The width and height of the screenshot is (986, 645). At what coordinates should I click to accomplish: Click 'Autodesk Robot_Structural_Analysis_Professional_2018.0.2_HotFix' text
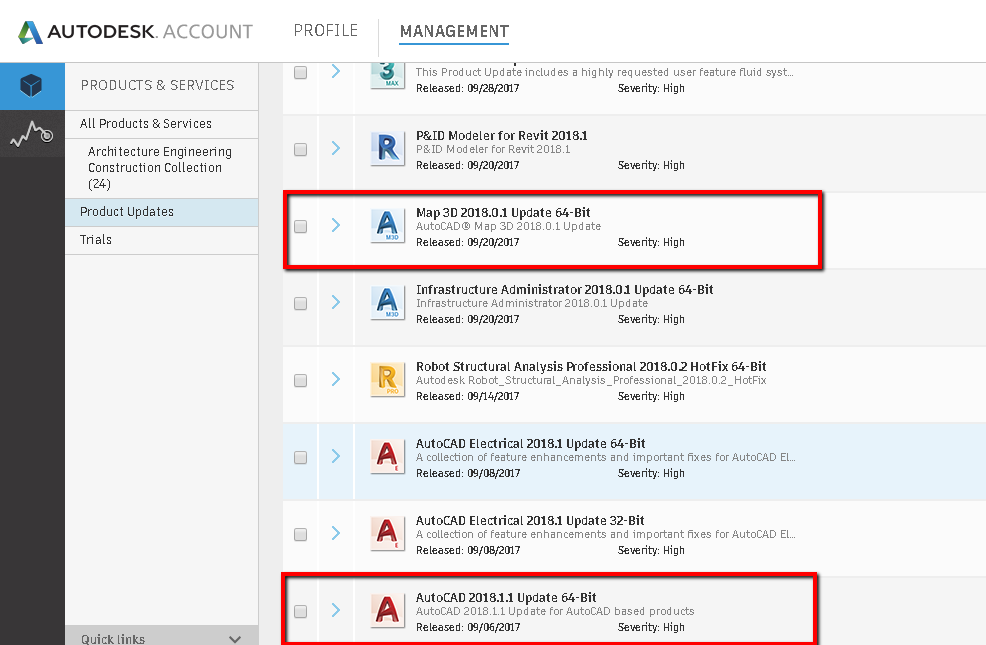click(591, 380)
